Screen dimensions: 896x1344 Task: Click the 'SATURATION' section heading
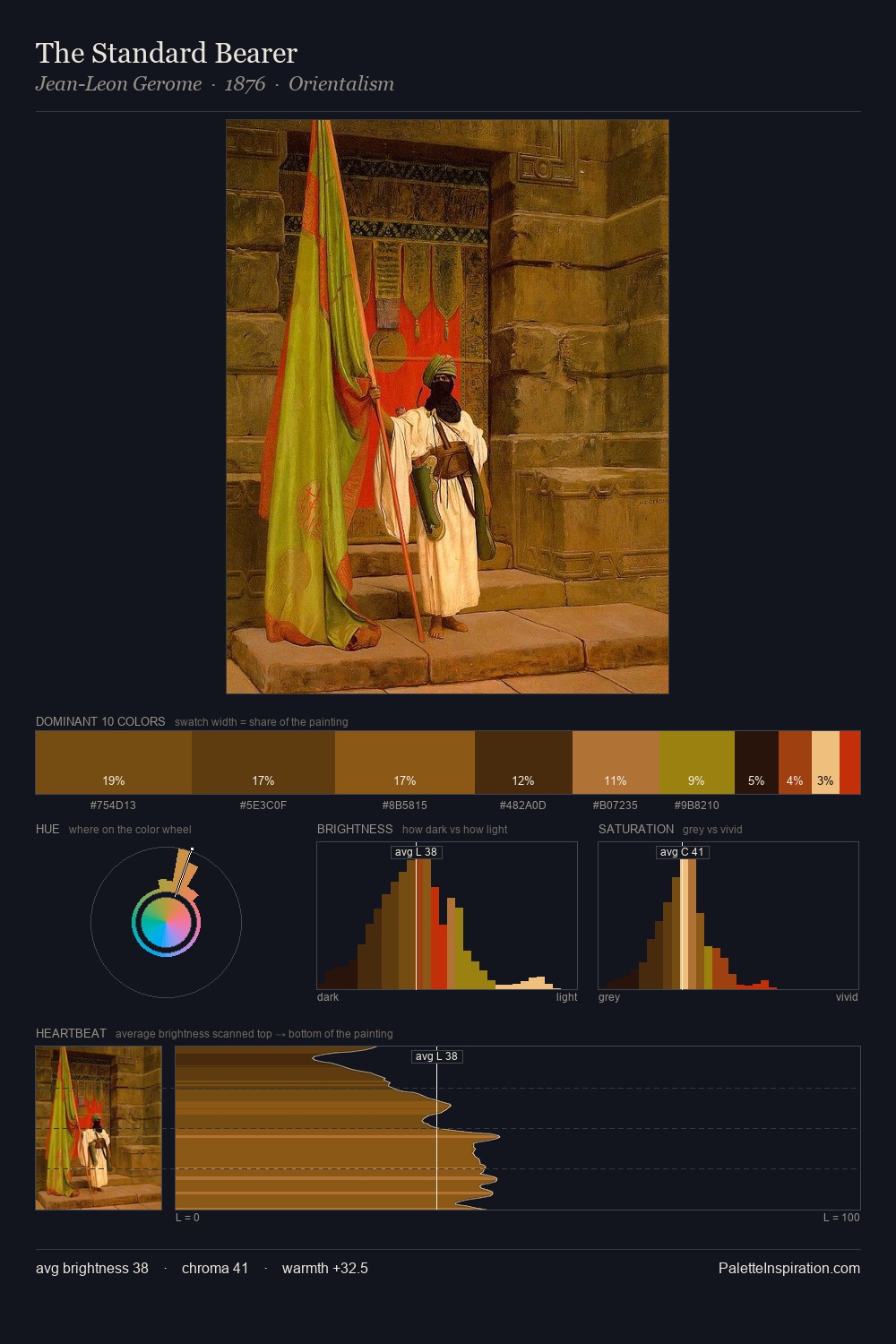(x=636, y=829)
